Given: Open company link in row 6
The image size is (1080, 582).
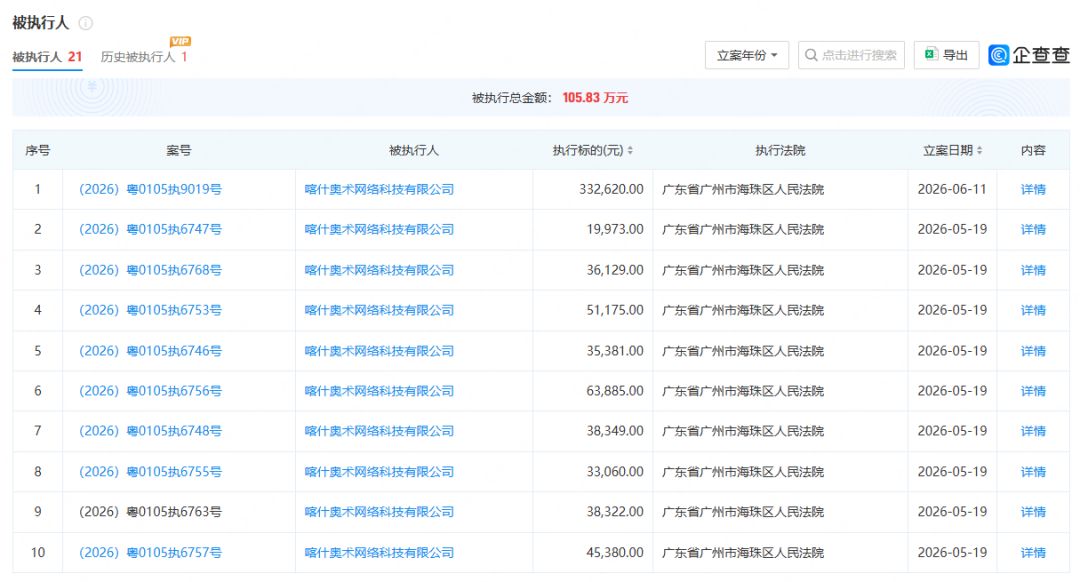Looking at the screenshot, I should coord(380,391).
